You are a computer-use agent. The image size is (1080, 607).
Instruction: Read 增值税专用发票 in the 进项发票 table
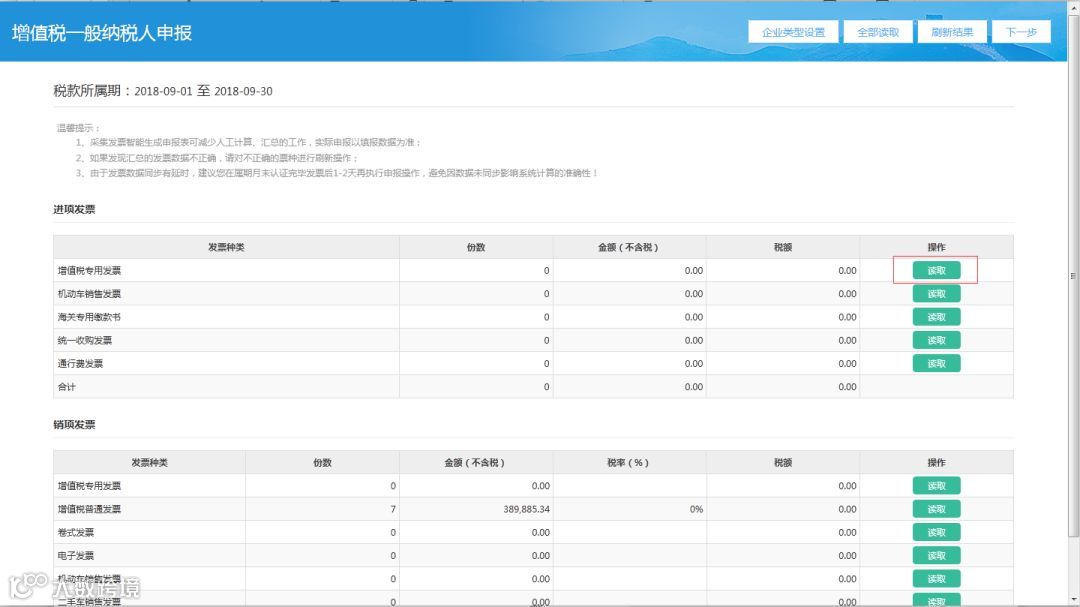[x=936, y=270]
